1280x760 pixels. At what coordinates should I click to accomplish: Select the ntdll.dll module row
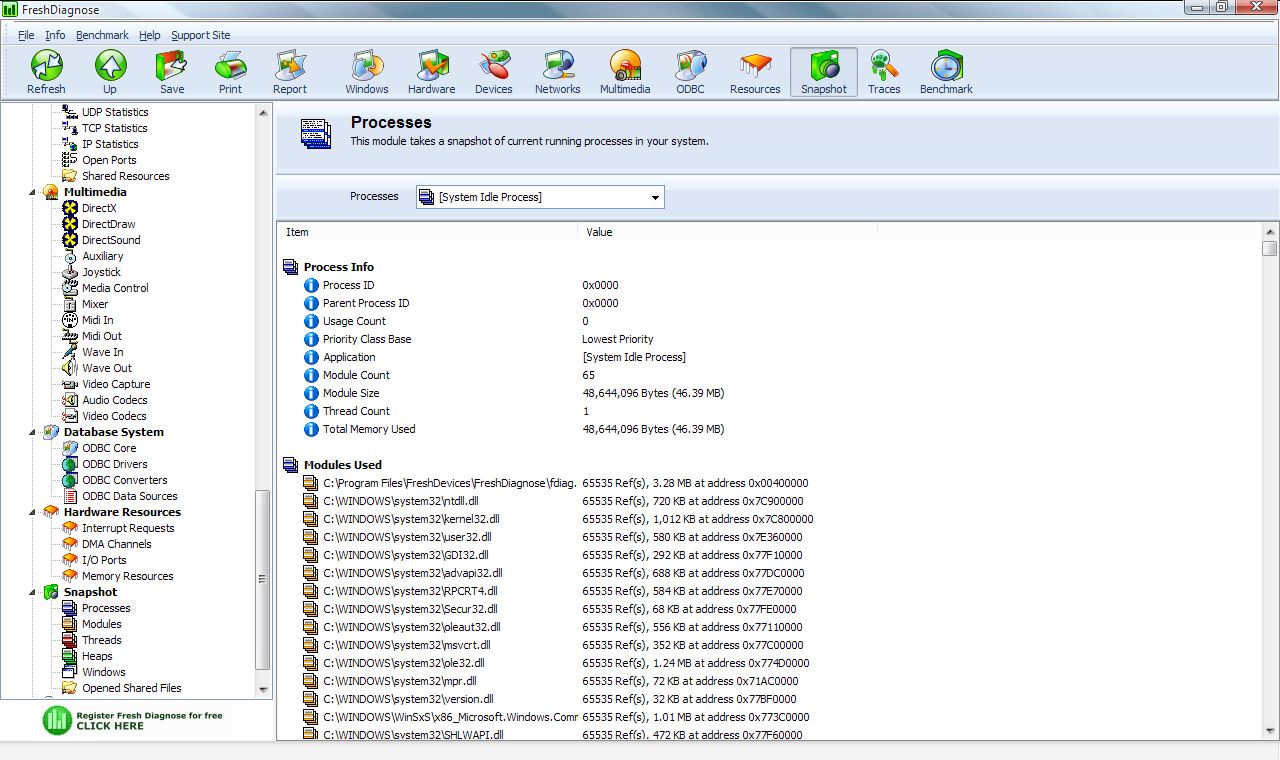click(769, 501)
